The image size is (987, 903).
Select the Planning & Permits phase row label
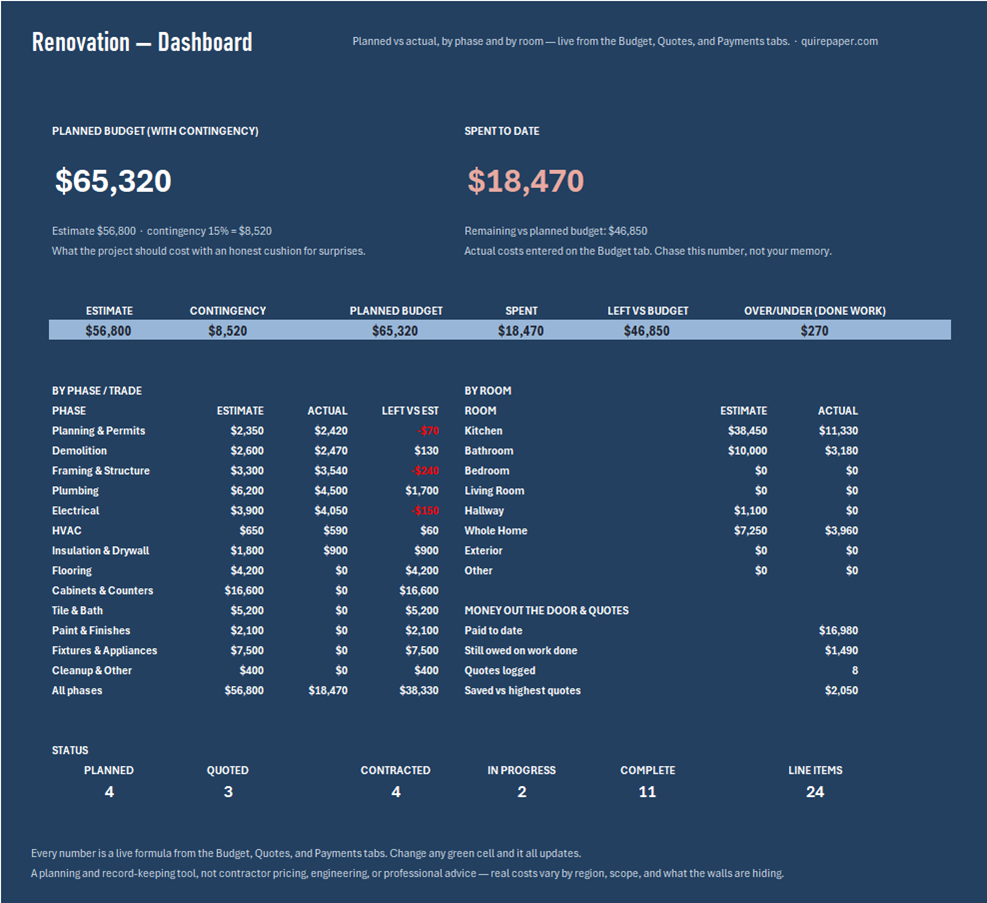[98, 431]
